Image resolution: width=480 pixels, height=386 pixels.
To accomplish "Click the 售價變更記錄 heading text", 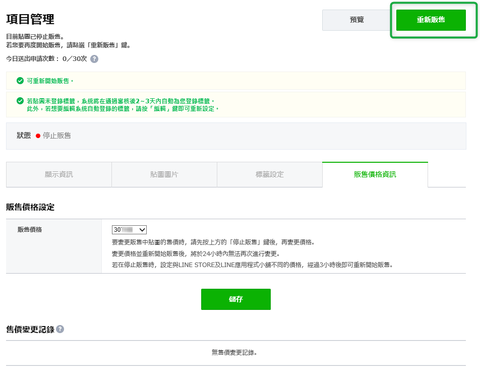I will click(30, 329).
